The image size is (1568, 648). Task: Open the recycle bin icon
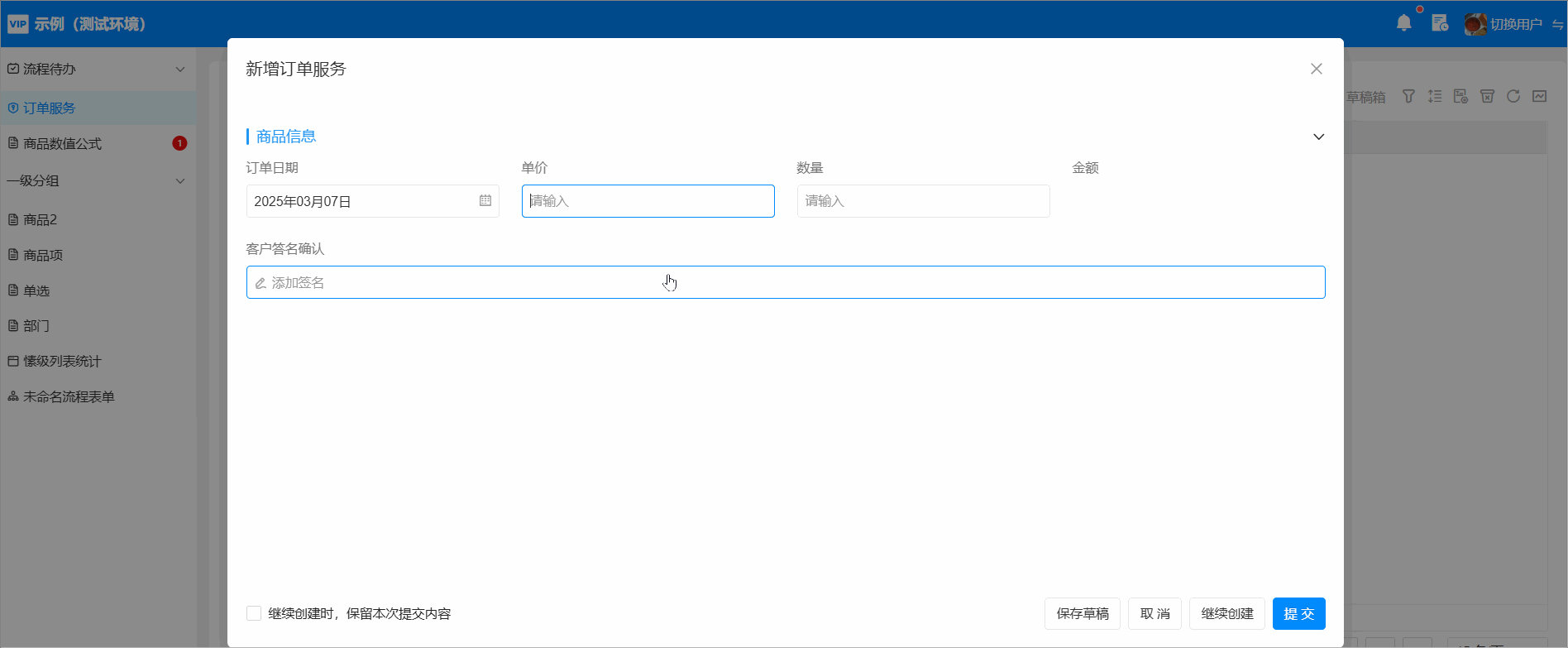pos(1487,97)
